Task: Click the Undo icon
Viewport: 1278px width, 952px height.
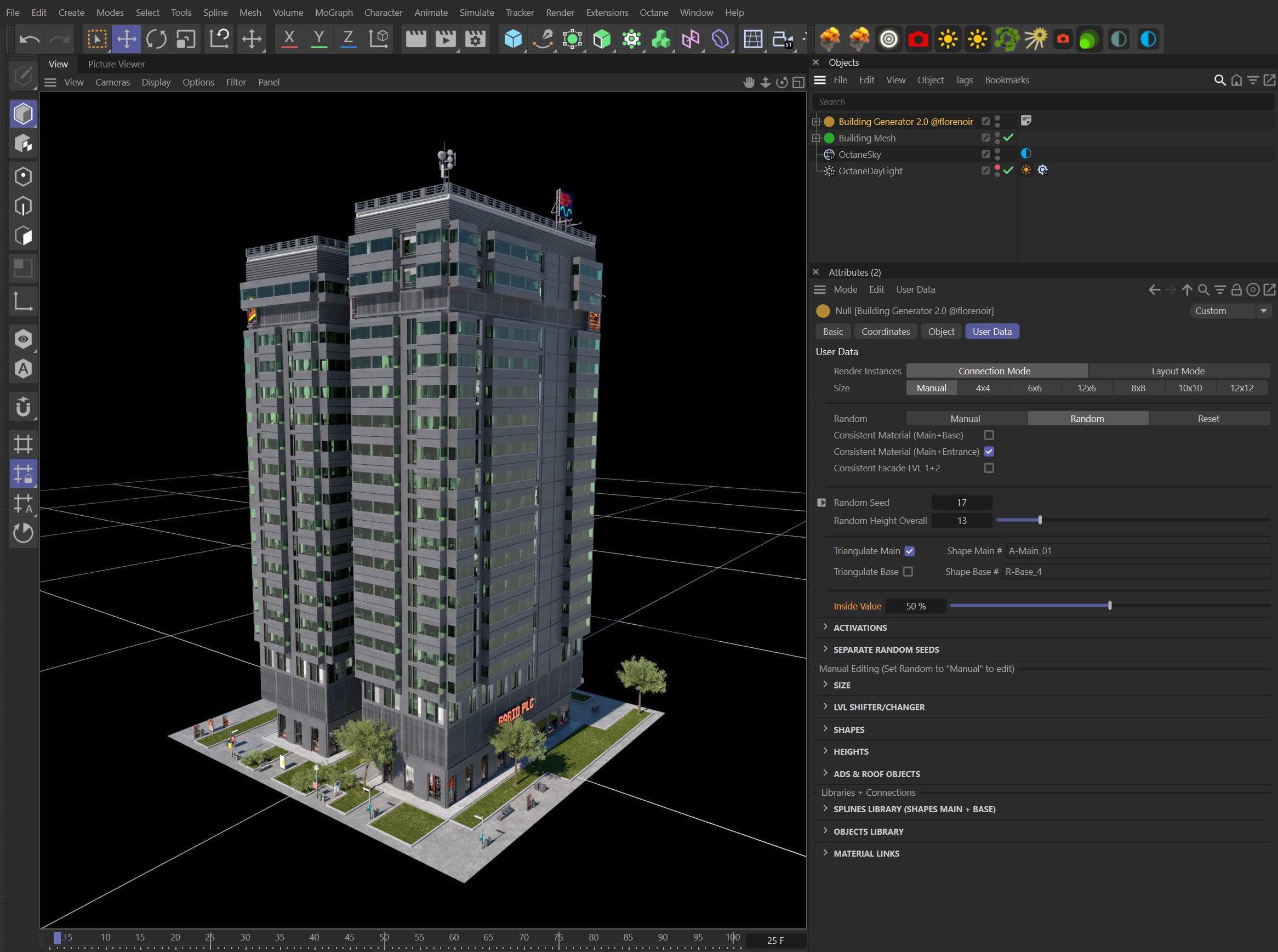Action: [30, 38]
